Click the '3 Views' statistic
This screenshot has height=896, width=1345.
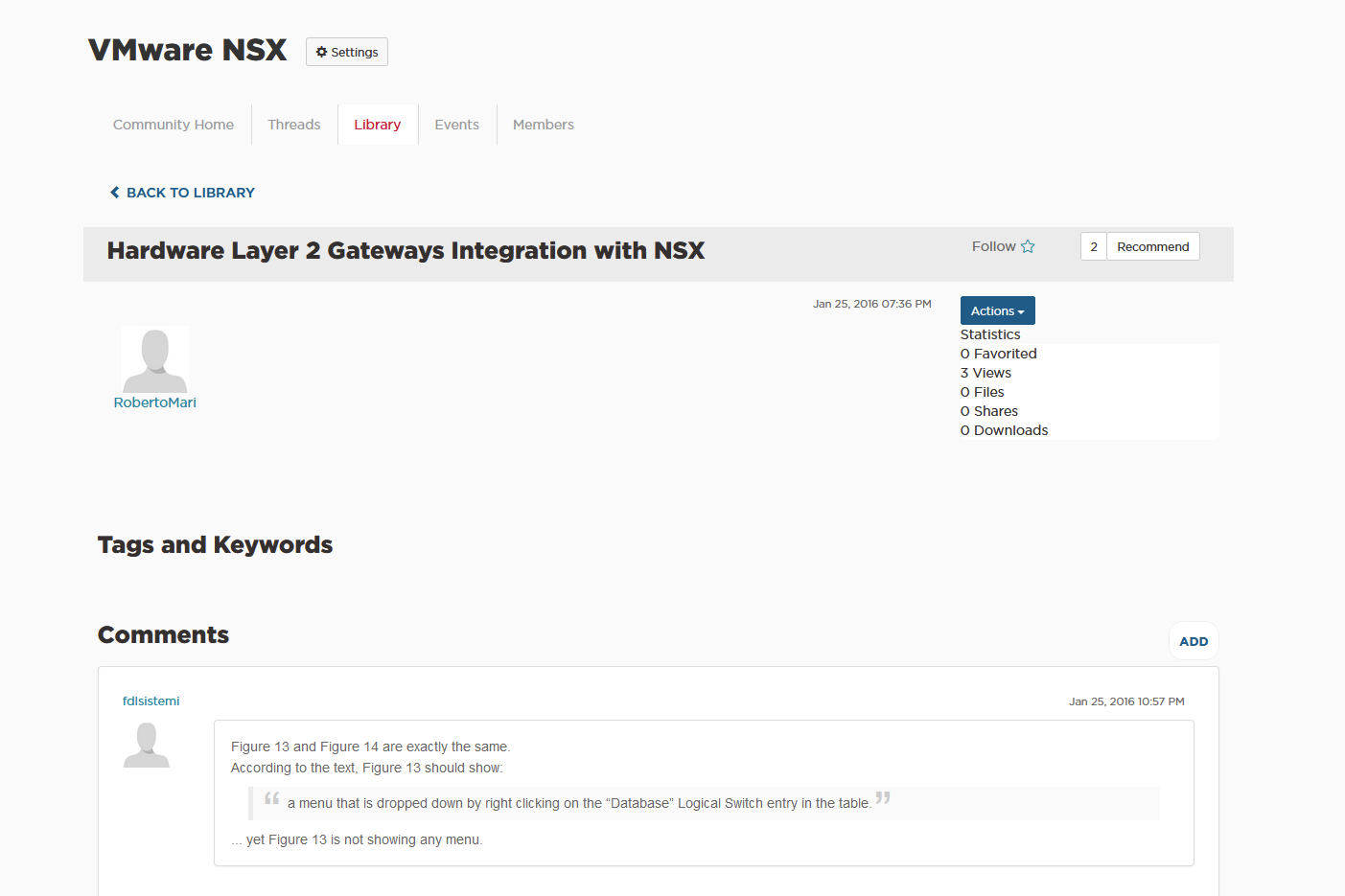point(986,373)
